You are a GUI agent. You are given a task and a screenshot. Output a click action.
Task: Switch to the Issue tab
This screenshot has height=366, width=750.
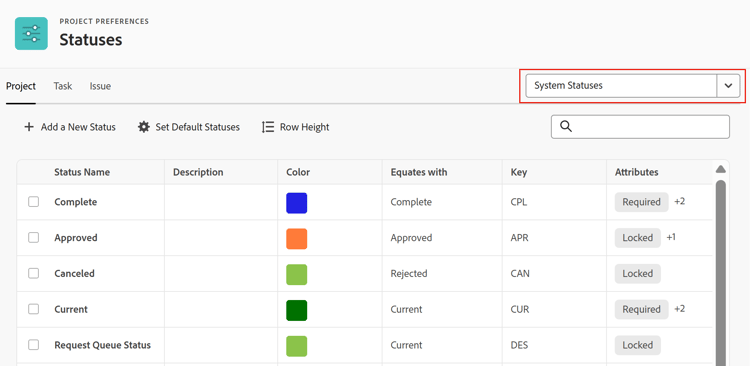[x=100, y=86]
